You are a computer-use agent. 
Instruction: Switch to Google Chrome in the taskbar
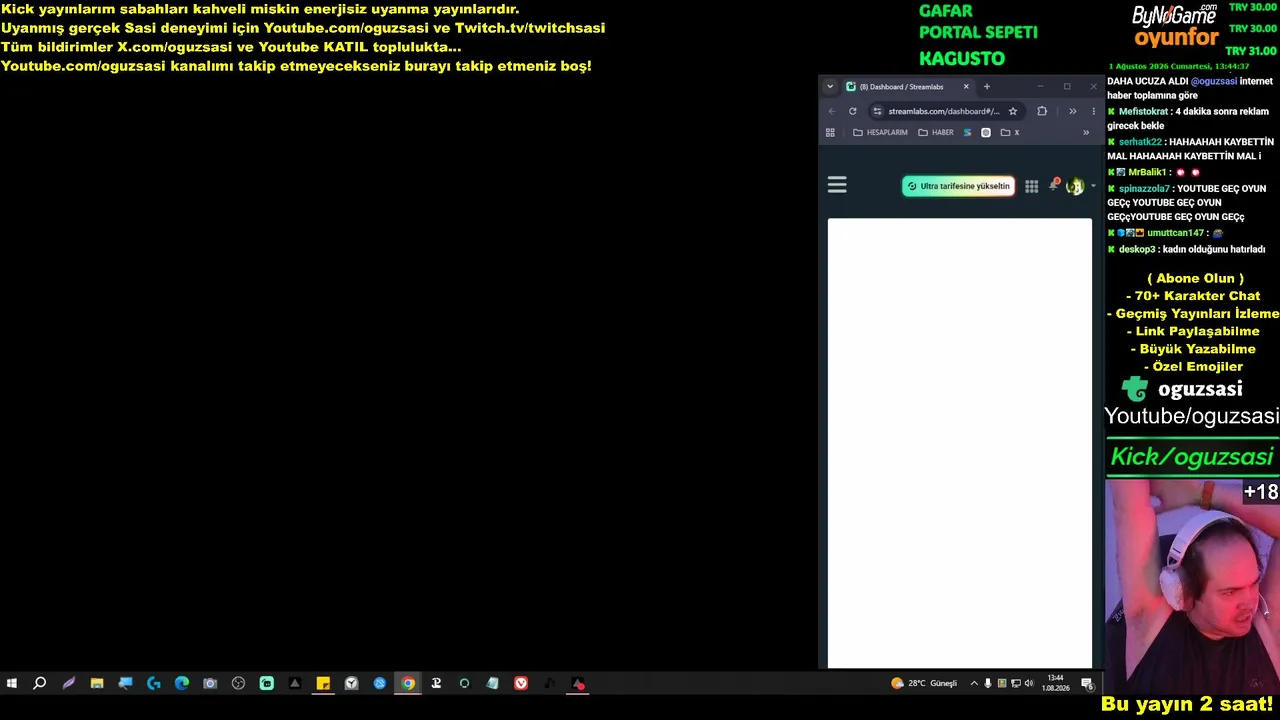coord(408,684)
